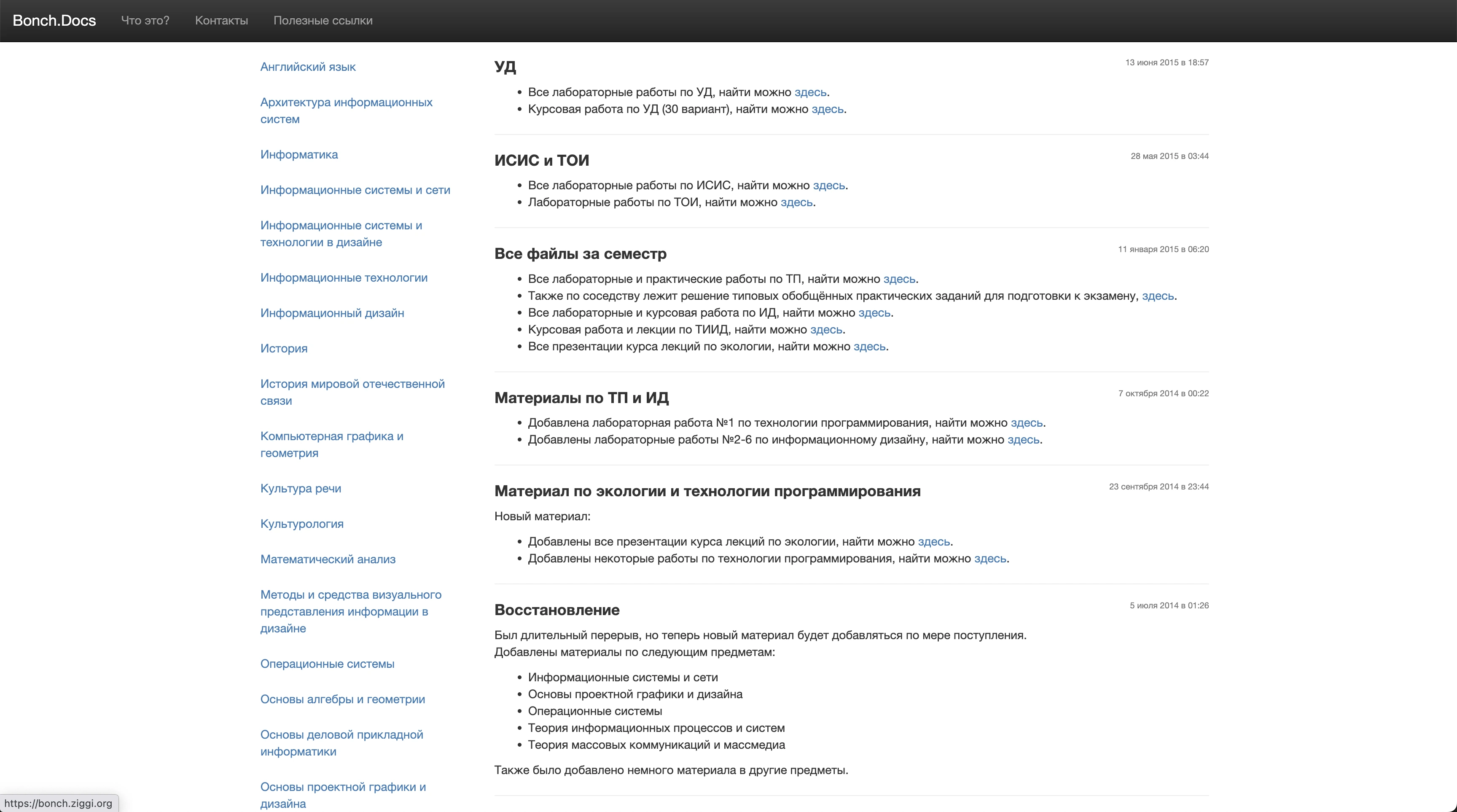Open "здесь" link for ТИИД курсовая работа
This screenshot has width=1457, height=812.
[826, 330]
